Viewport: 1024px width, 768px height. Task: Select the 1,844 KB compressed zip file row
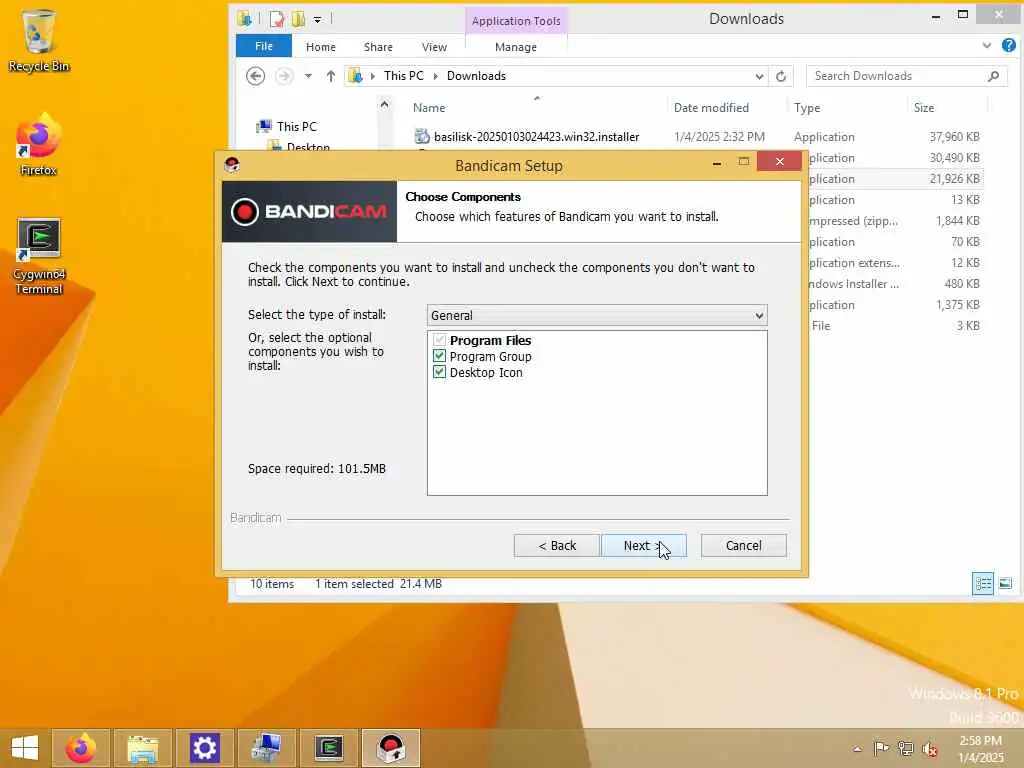point(893,221)
